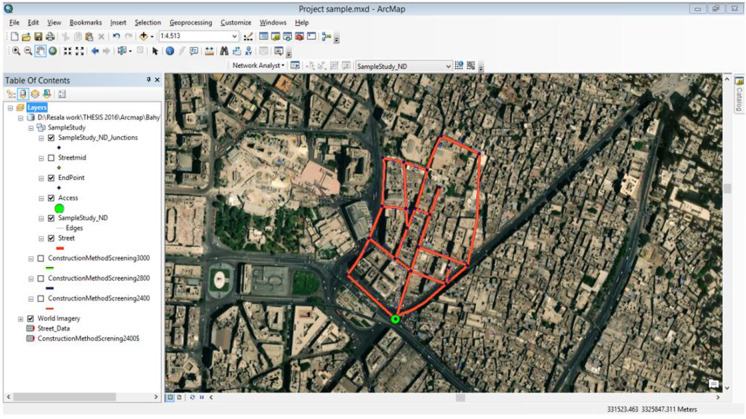Uncheck the SampleStudy_ND_Junctions layer checkbox

[51, 138]
